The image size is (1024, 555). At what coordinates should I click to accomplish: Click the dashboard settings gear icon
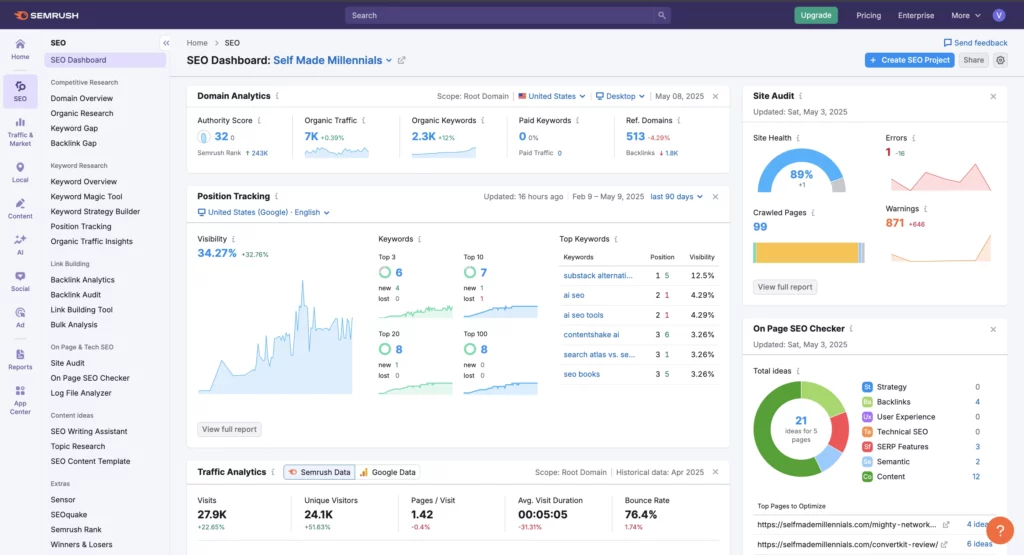(x=1000, y=60)
